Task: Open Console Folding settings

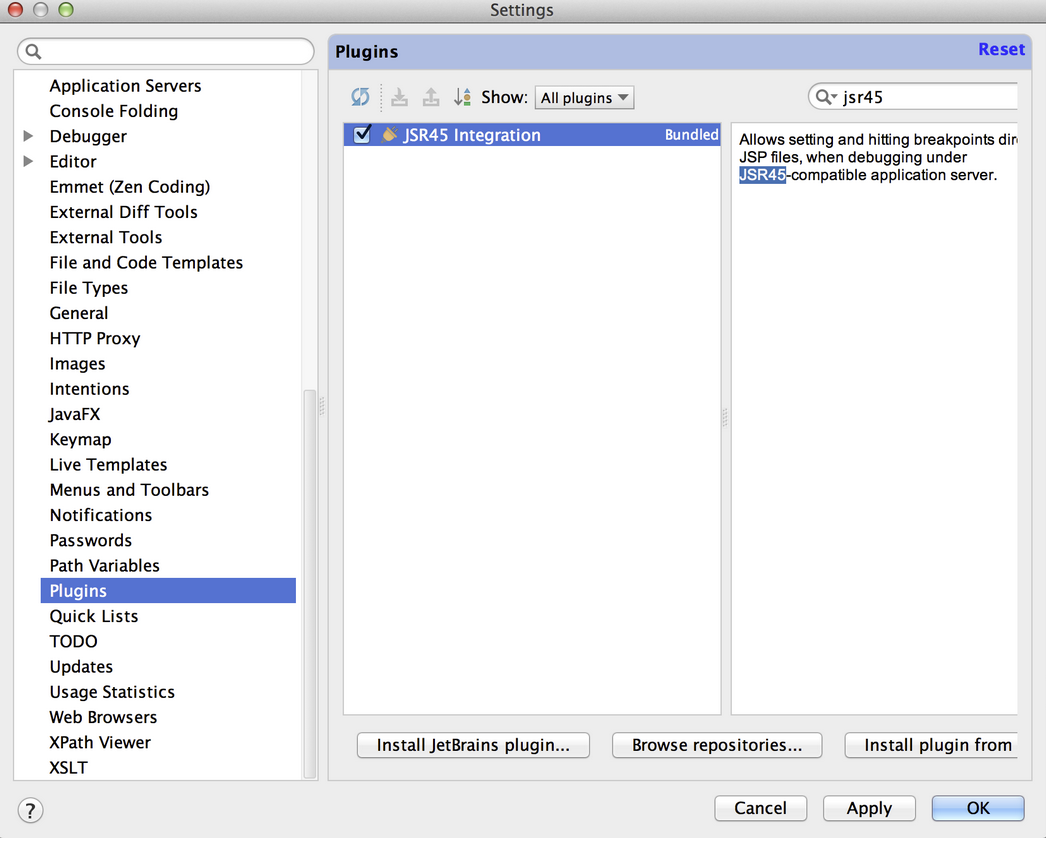Action: coord(114,111)
